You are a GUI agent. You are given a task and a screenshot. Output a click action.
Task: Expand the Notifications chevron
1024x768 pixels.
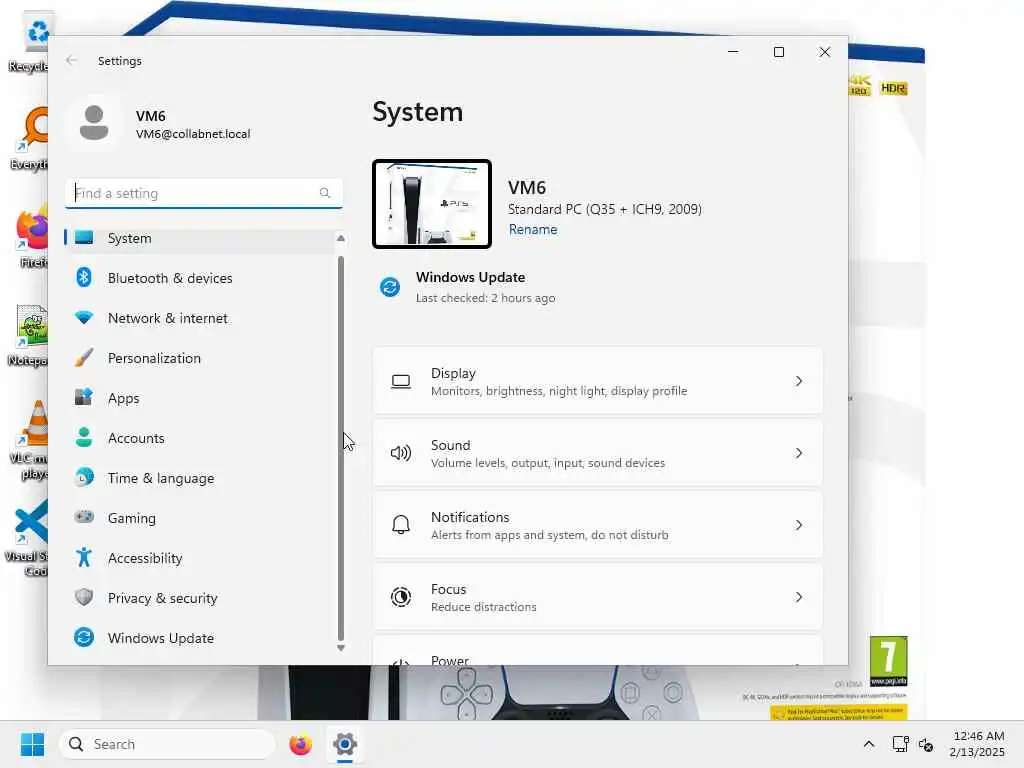799,525
